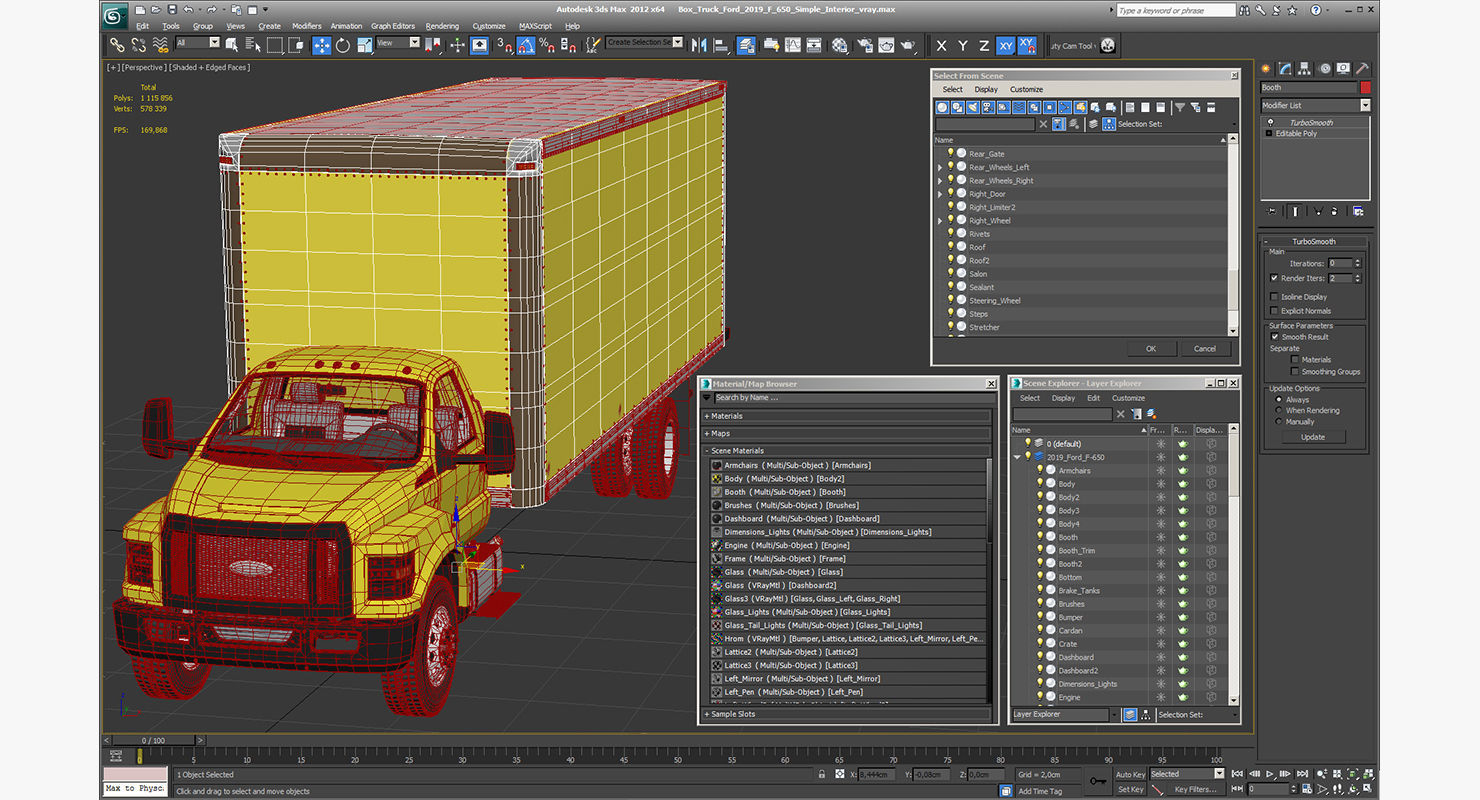Select When Rendering update option
The image size is (1480, 800).
[x=1278, y=410]
